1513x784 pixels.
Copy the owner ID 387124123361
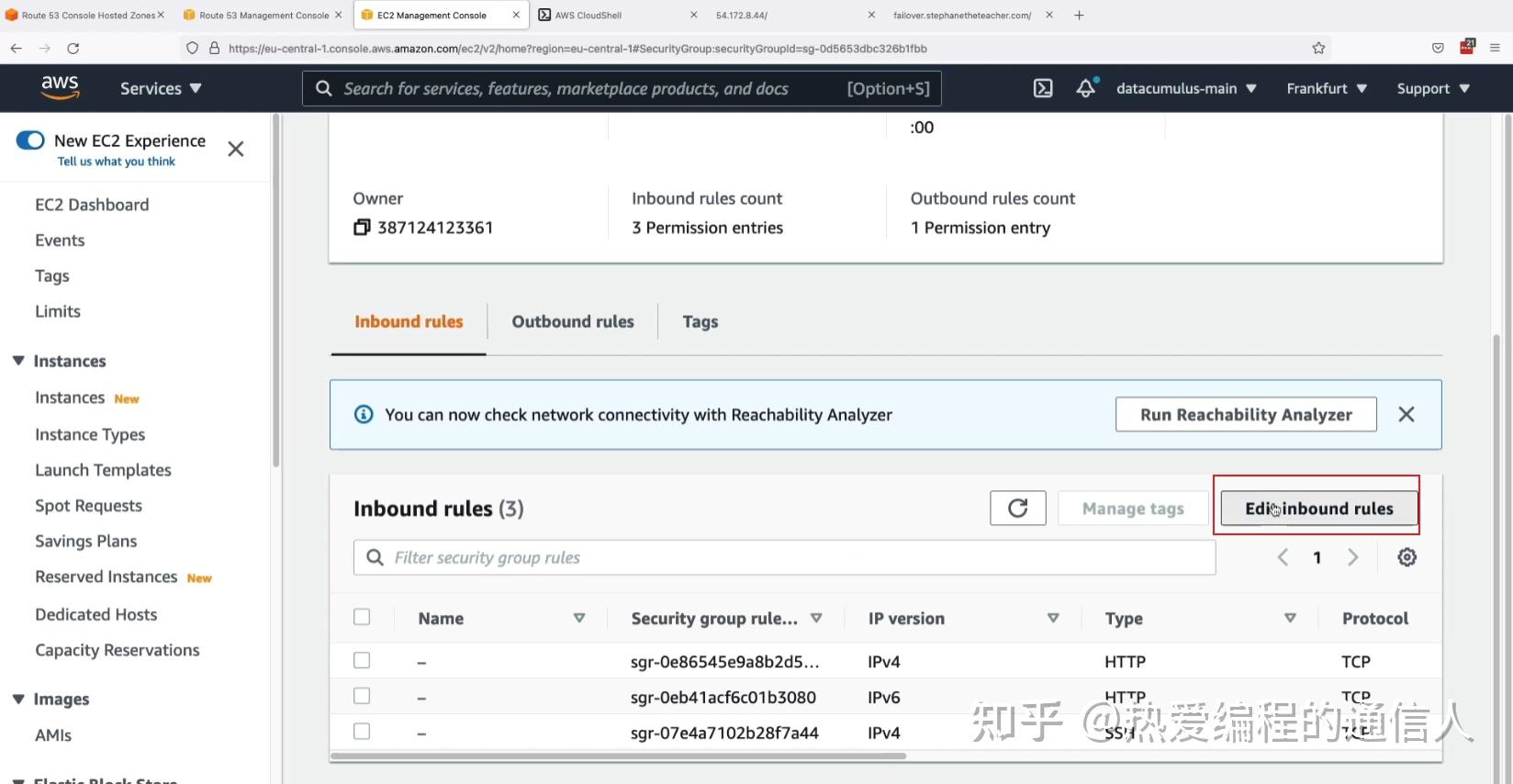[362, 227]
